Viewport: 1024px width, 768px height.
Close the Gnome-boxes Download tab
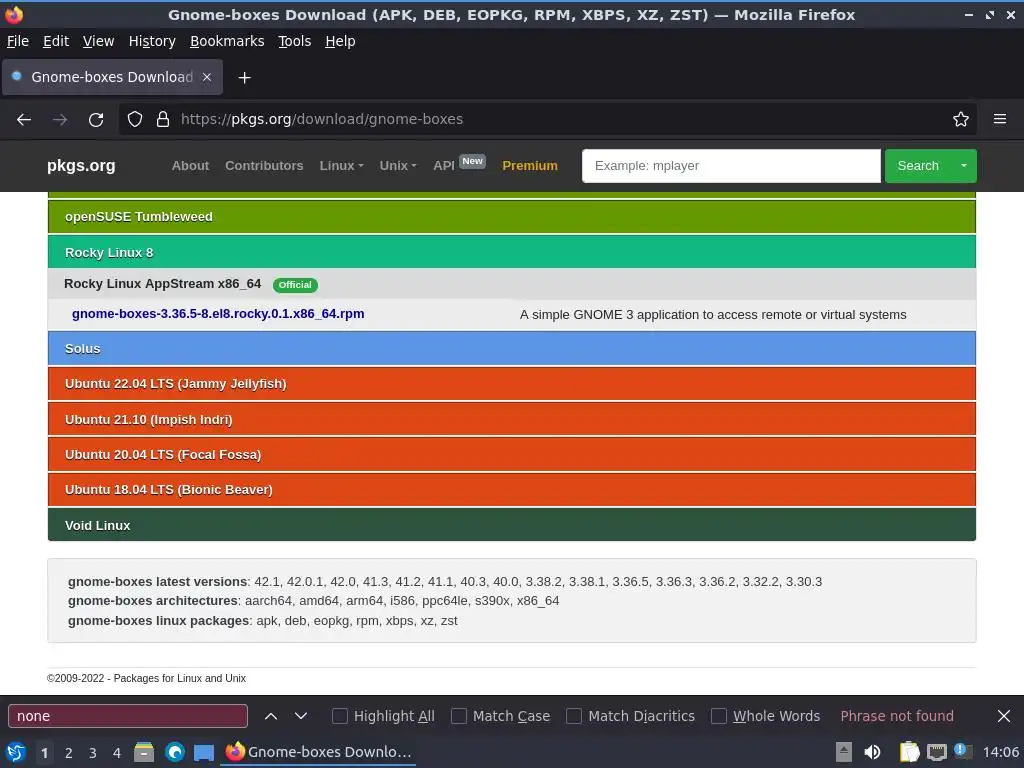click(206, 77)
